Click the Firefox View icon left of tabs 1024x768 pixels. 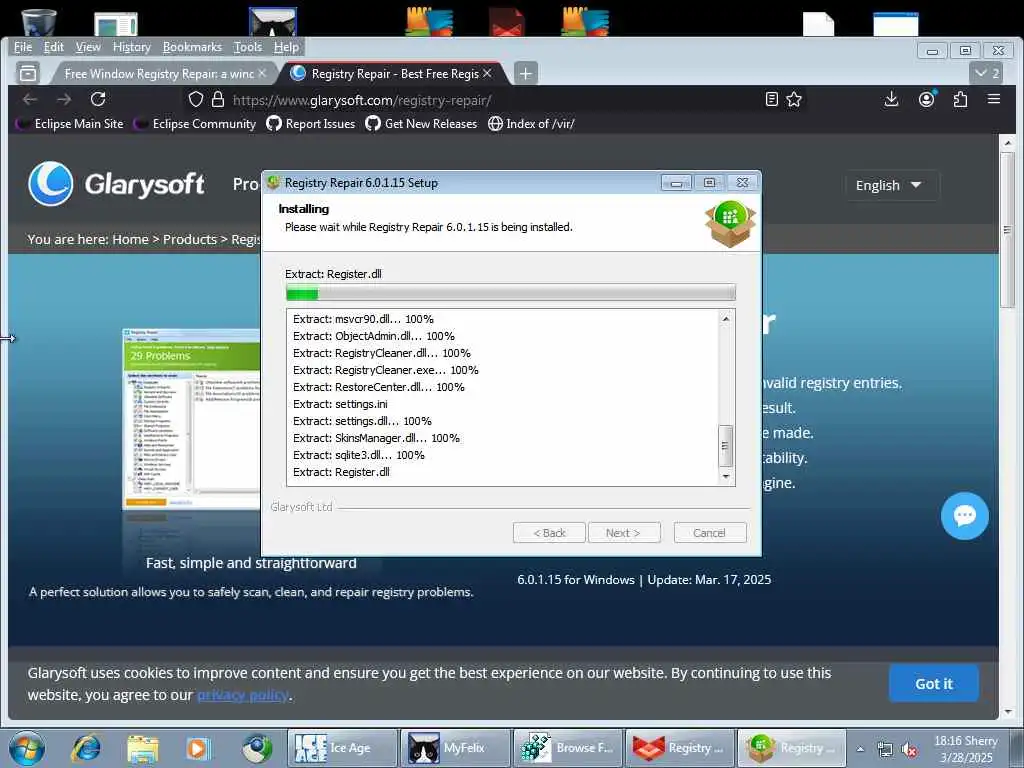click(x=28, y=73)
